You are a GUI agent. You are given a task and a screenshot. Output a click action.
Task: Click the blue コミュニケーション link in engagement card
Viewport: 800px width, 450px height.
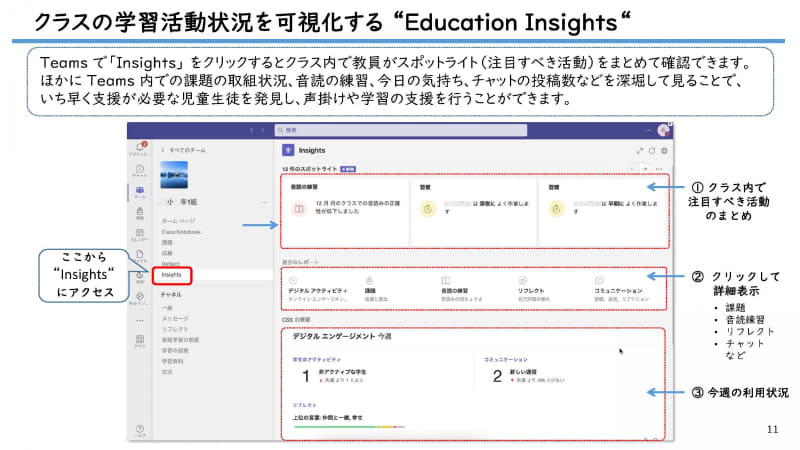[506, 360]
